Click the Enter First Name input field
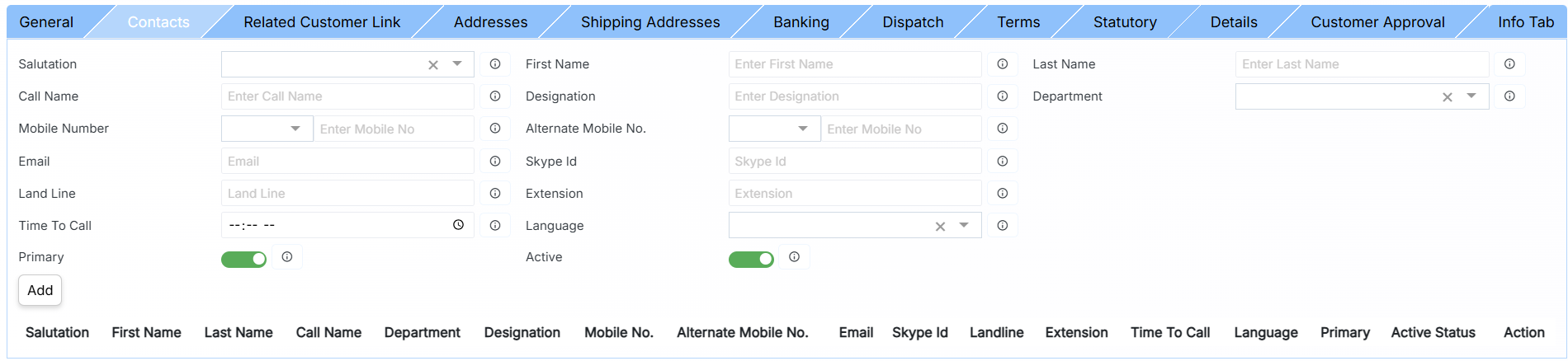This screenshot has height=361, width=1568. click(x=854, y=64)
